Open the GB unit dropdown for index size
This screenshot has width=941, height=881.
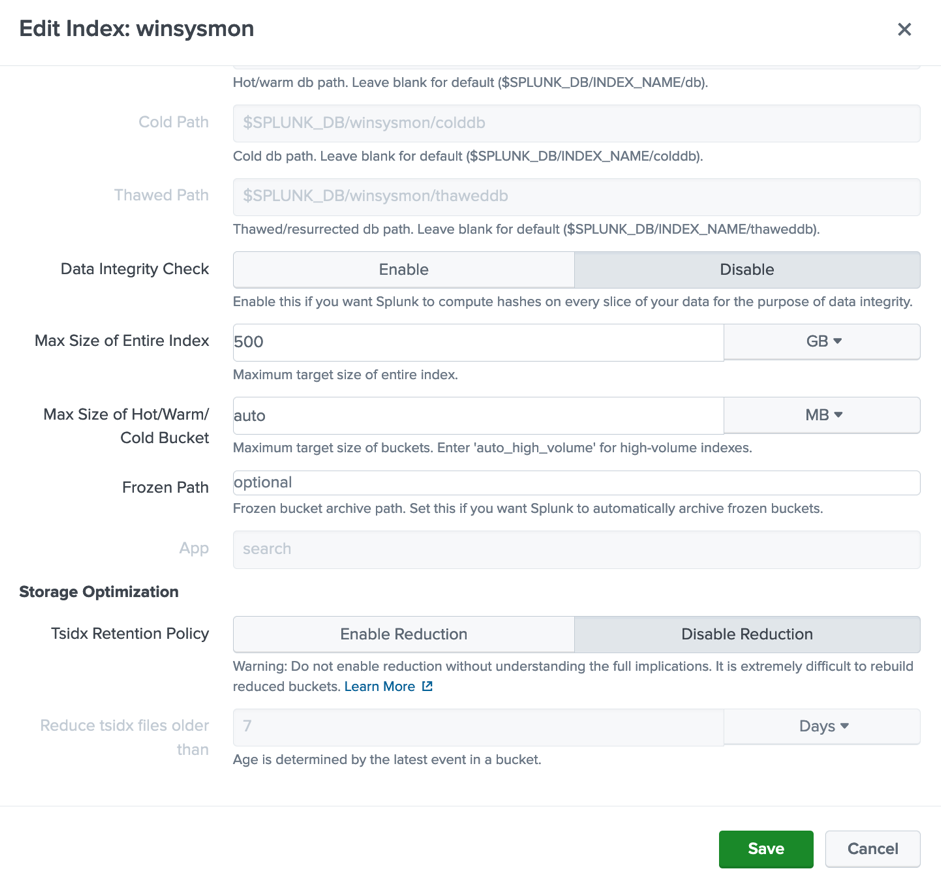click(820, 341)
